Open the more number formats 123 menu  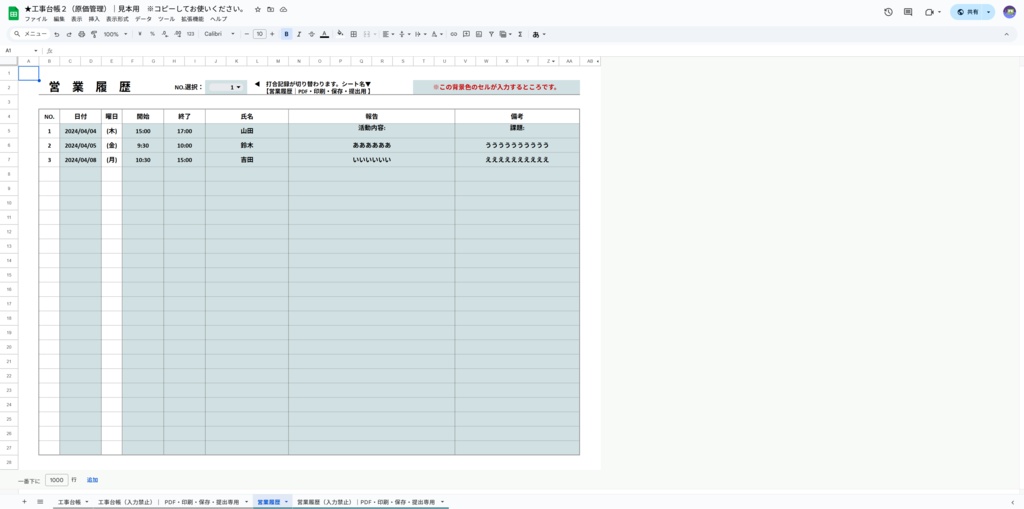pos(190,34)
